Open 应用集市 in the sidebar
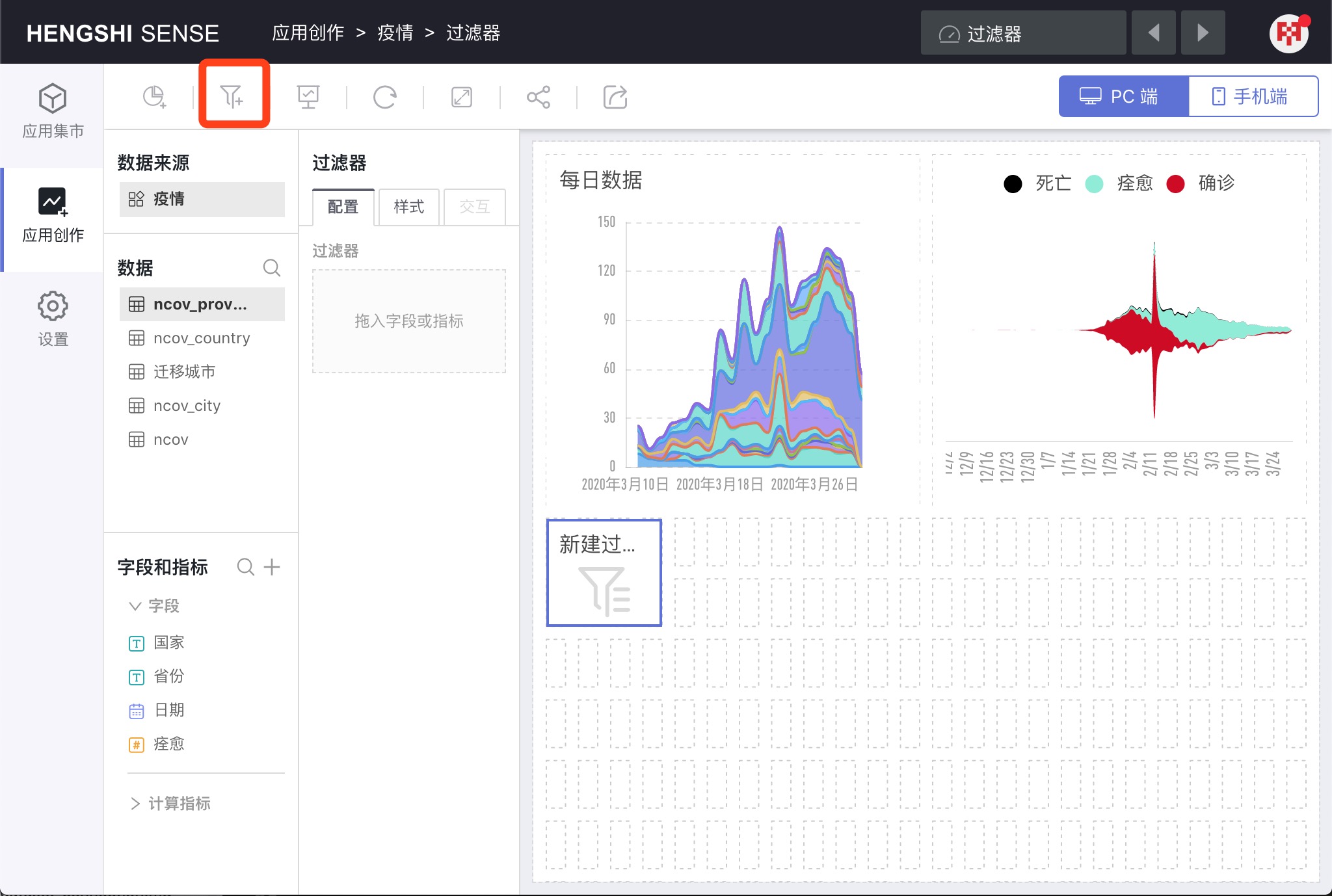The width and height of the screenshot is (1332, 896). tap(53, 111)
